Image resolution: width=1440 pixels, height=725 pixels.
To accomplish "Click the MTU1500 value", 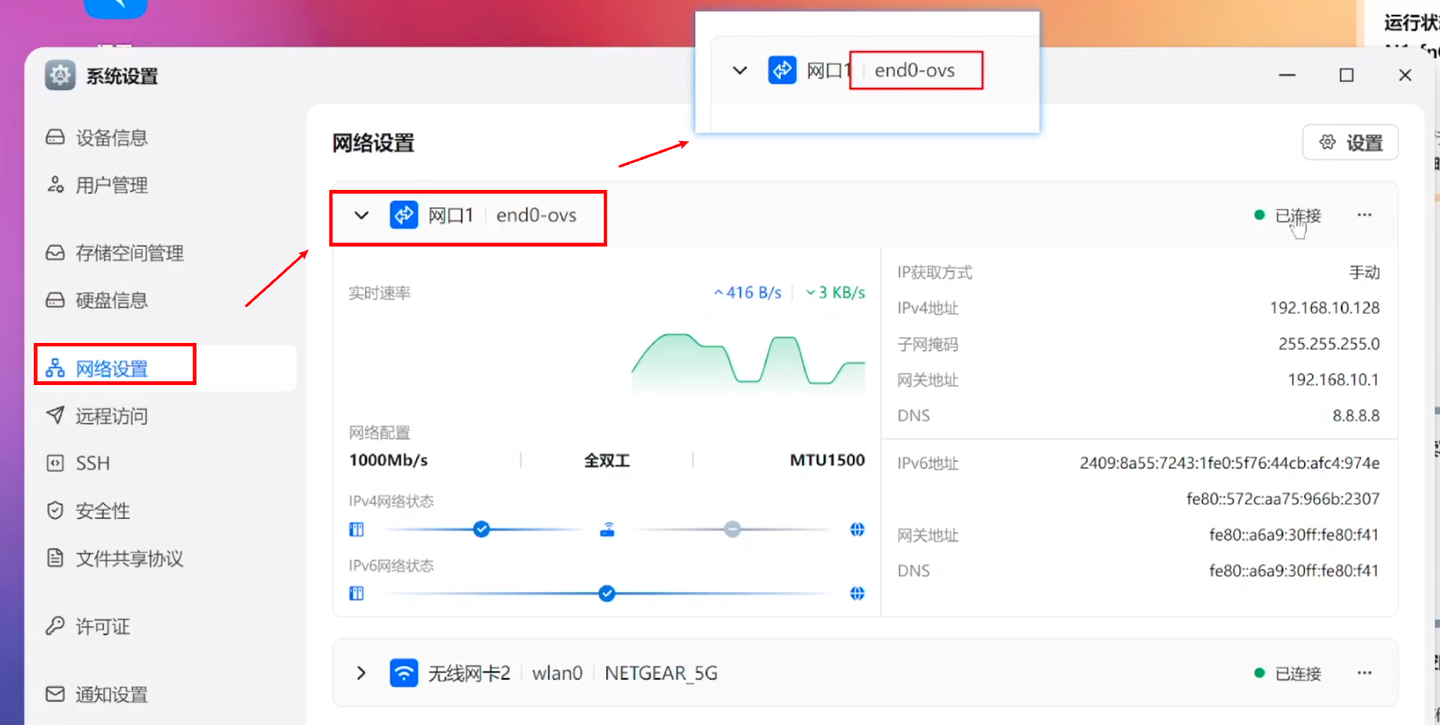I will tap(827, 461).
